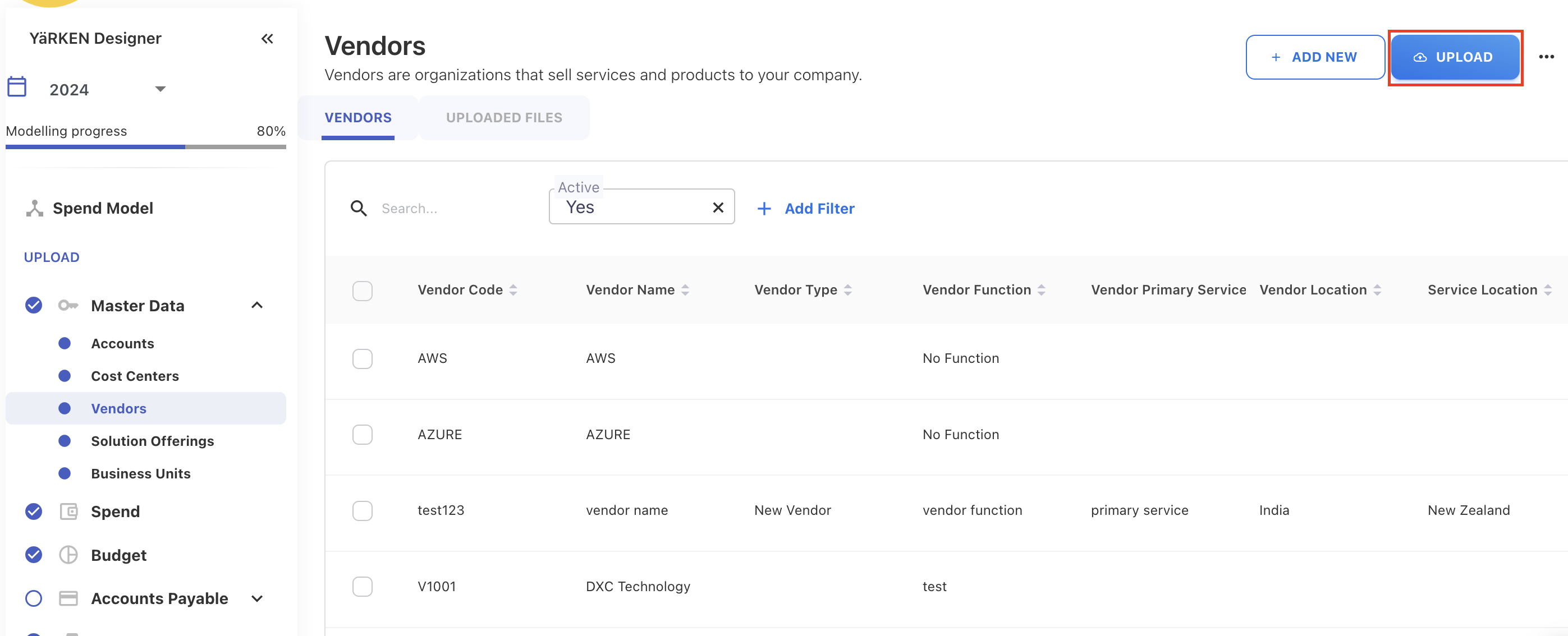Check the AWS vendor row checkbox
This screenshot has height=636, width=1568.
(x=362, y=359)
